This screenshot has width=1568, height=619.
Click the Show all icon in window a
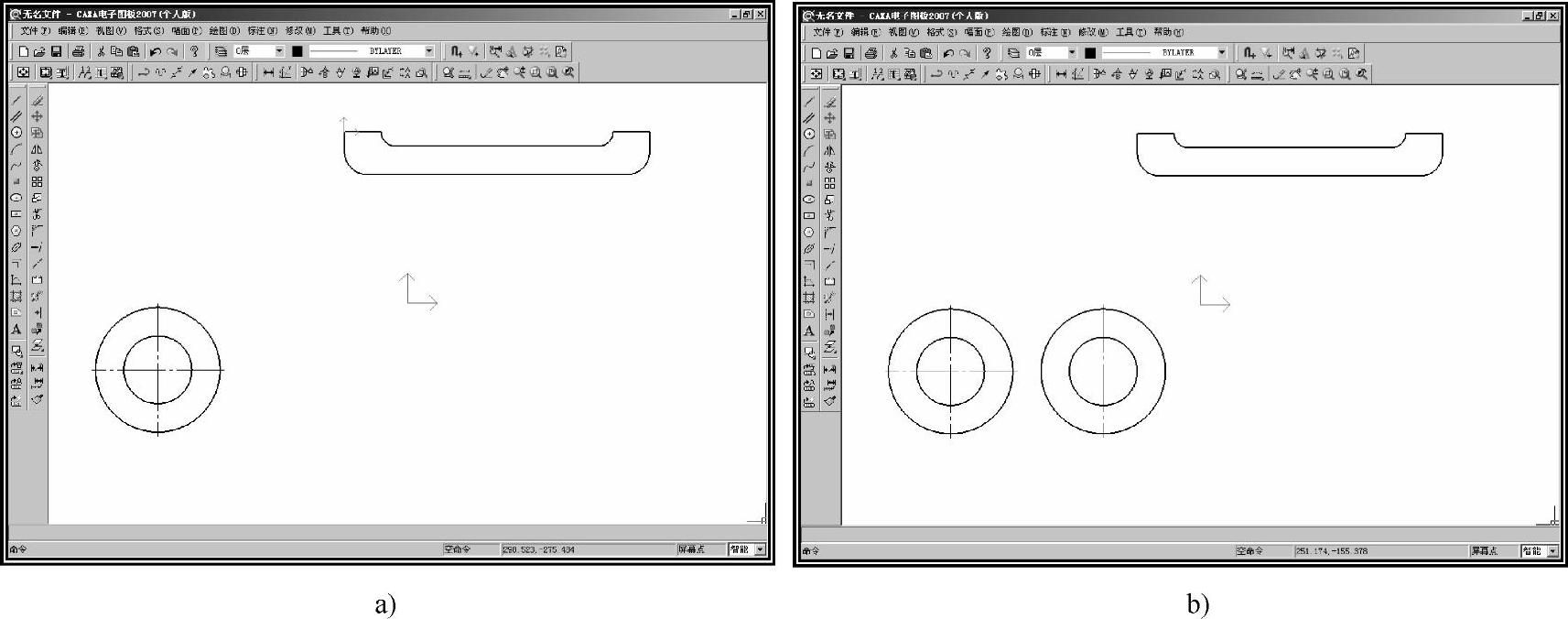[x=23, y=72]
